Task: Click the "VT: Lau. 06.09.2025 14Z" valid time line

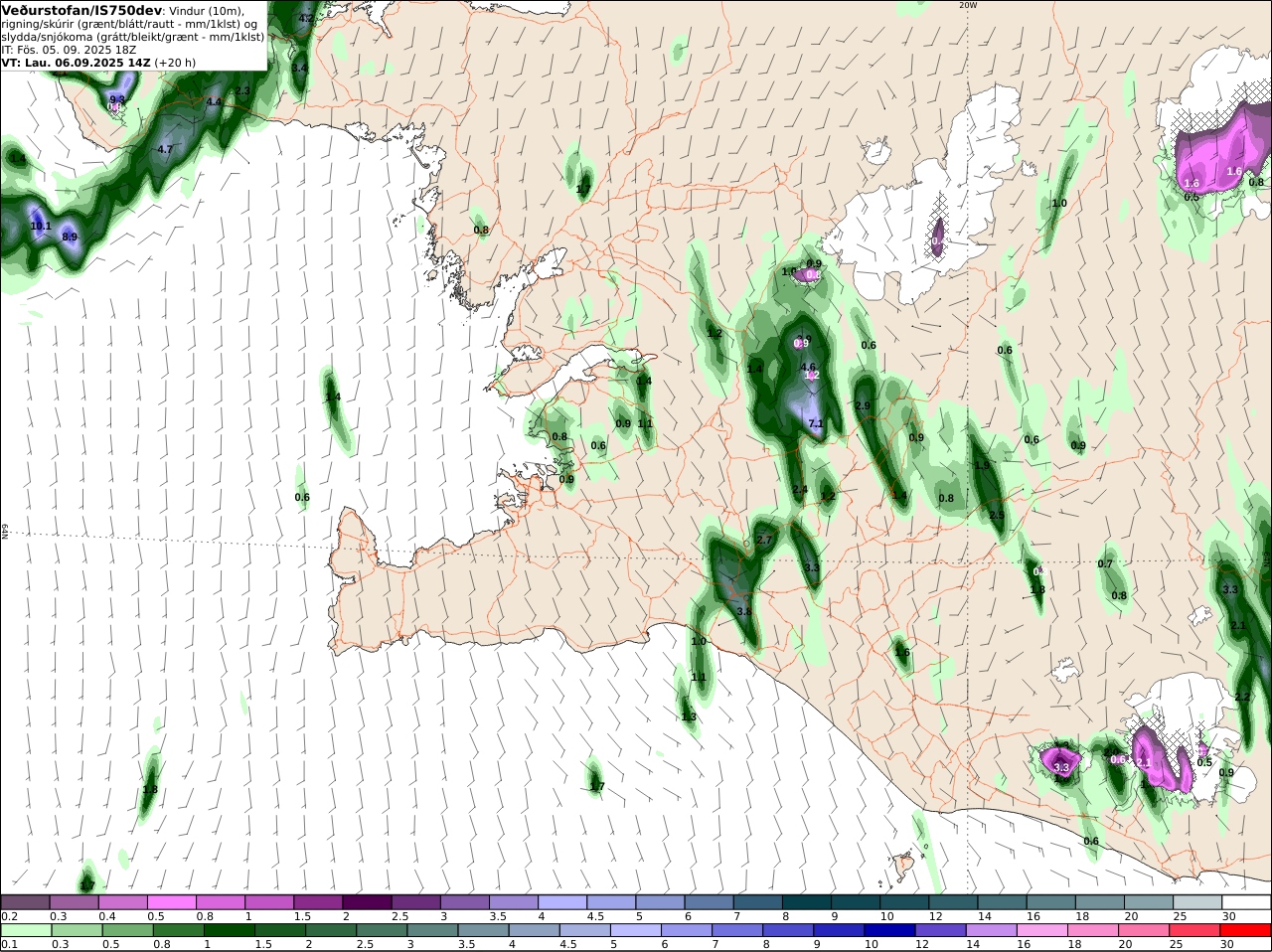Action: [x=76, y=62]
